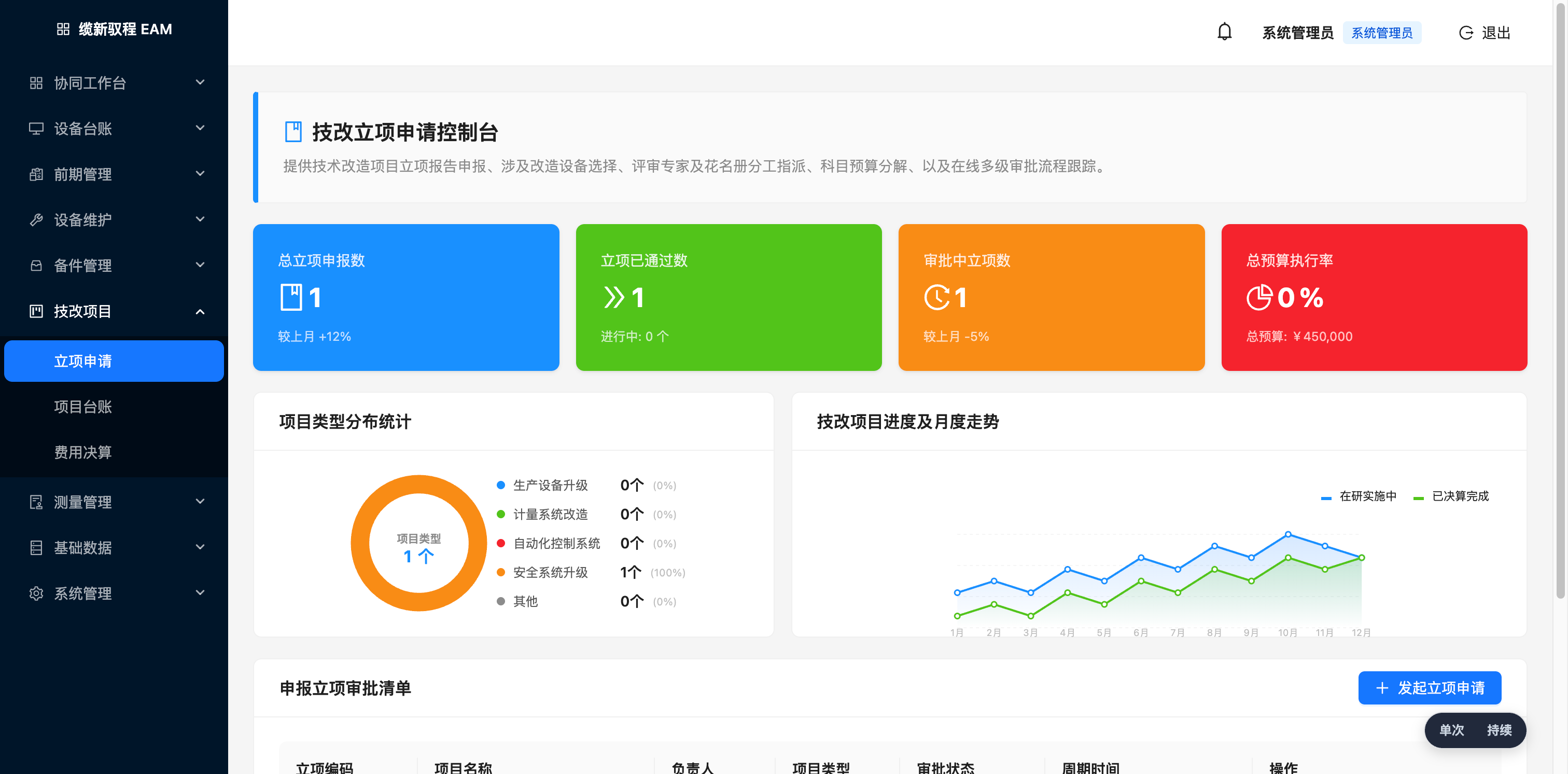1568x774 pixels.
Task: Click the 测量管理 sidebar icon
Action: 36,502
